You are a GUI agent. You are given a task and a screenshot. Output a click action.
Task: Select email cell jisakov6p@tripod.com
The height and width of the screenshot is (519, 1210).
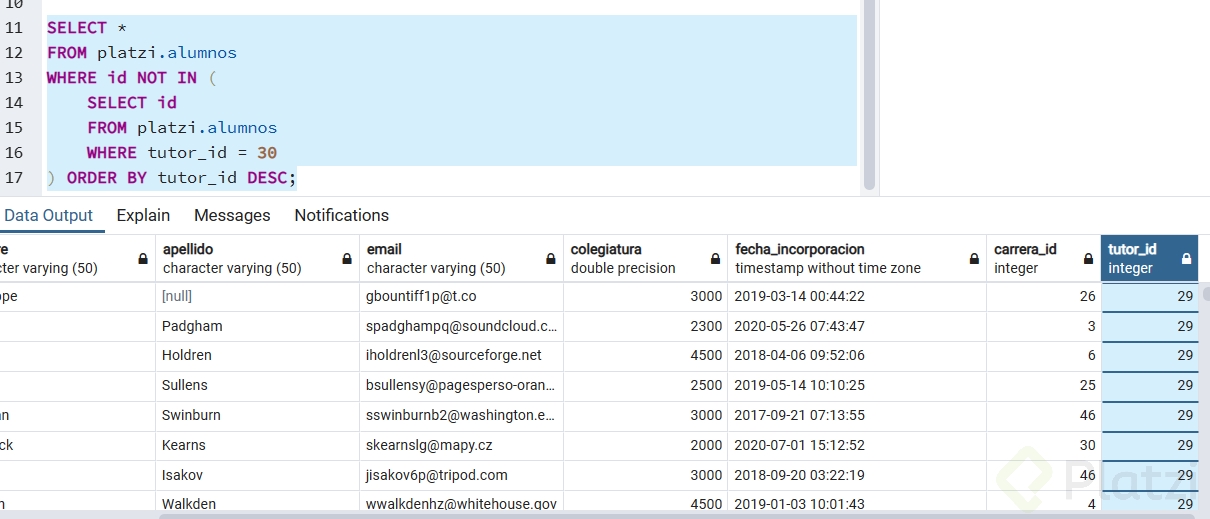462,476
